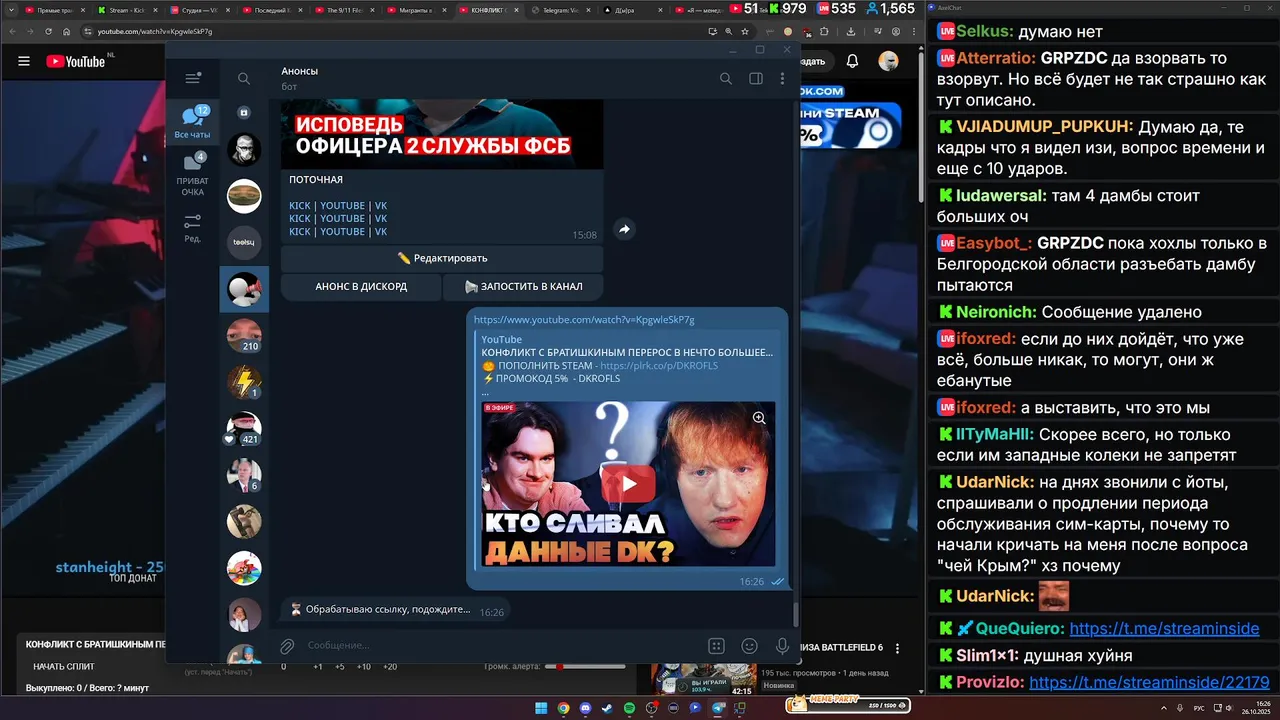The image size is (1280, 720).
Task: Bookmark this page with star icon
Action: click(745, 31)
